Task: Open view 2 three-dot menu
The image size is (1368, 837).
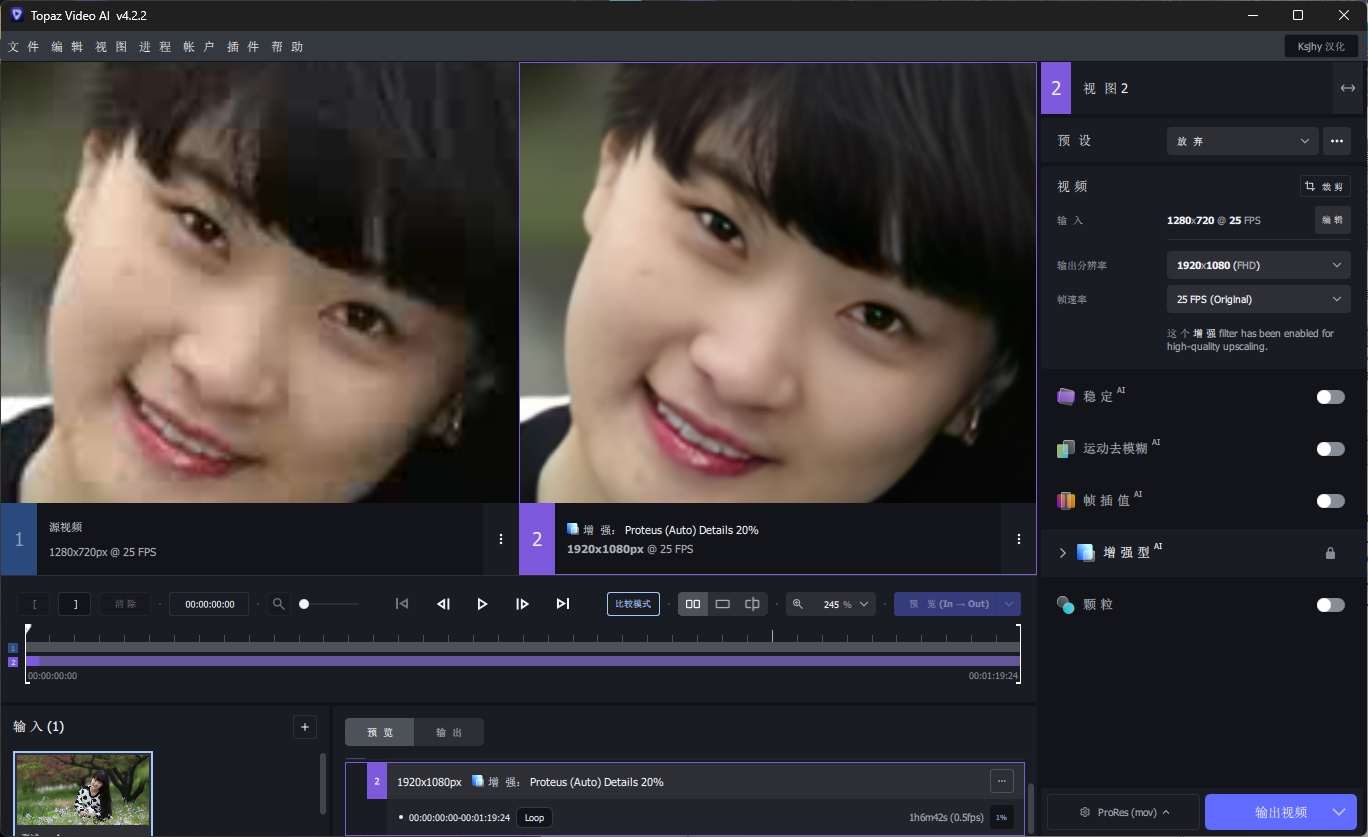Action: (x=1019, y=539)
